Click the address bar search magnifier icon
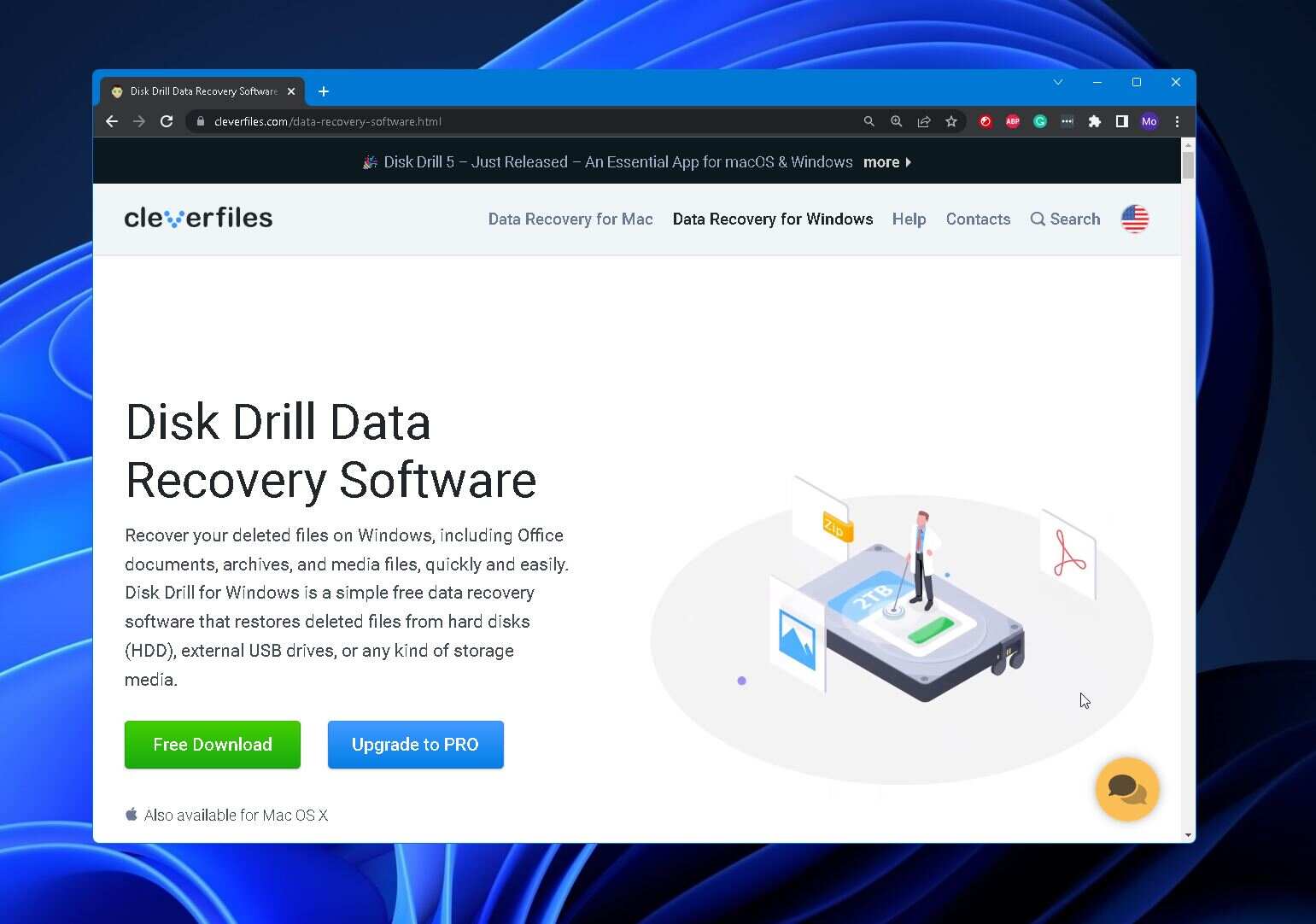The height and width of the screenshot is (924, 1316). click(869, 121)
